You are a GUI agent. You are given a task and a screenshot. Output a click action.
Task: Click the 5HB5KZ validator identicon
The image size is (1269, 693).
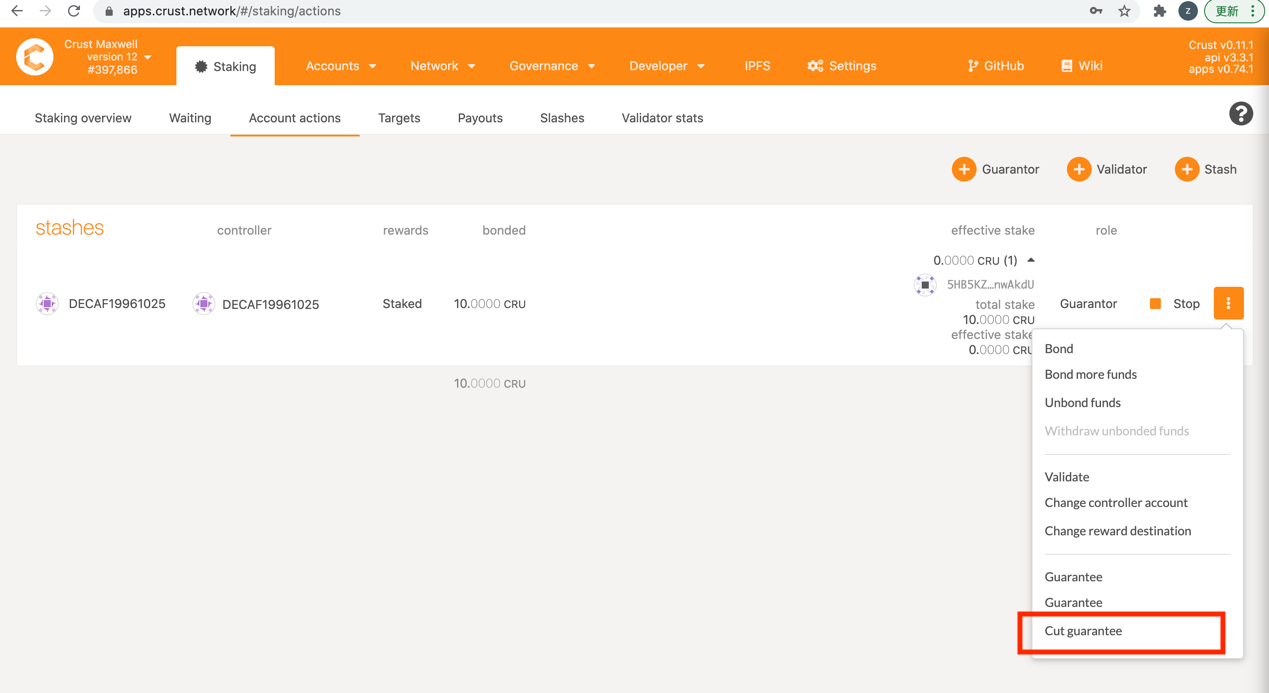[x=925, y=285]
